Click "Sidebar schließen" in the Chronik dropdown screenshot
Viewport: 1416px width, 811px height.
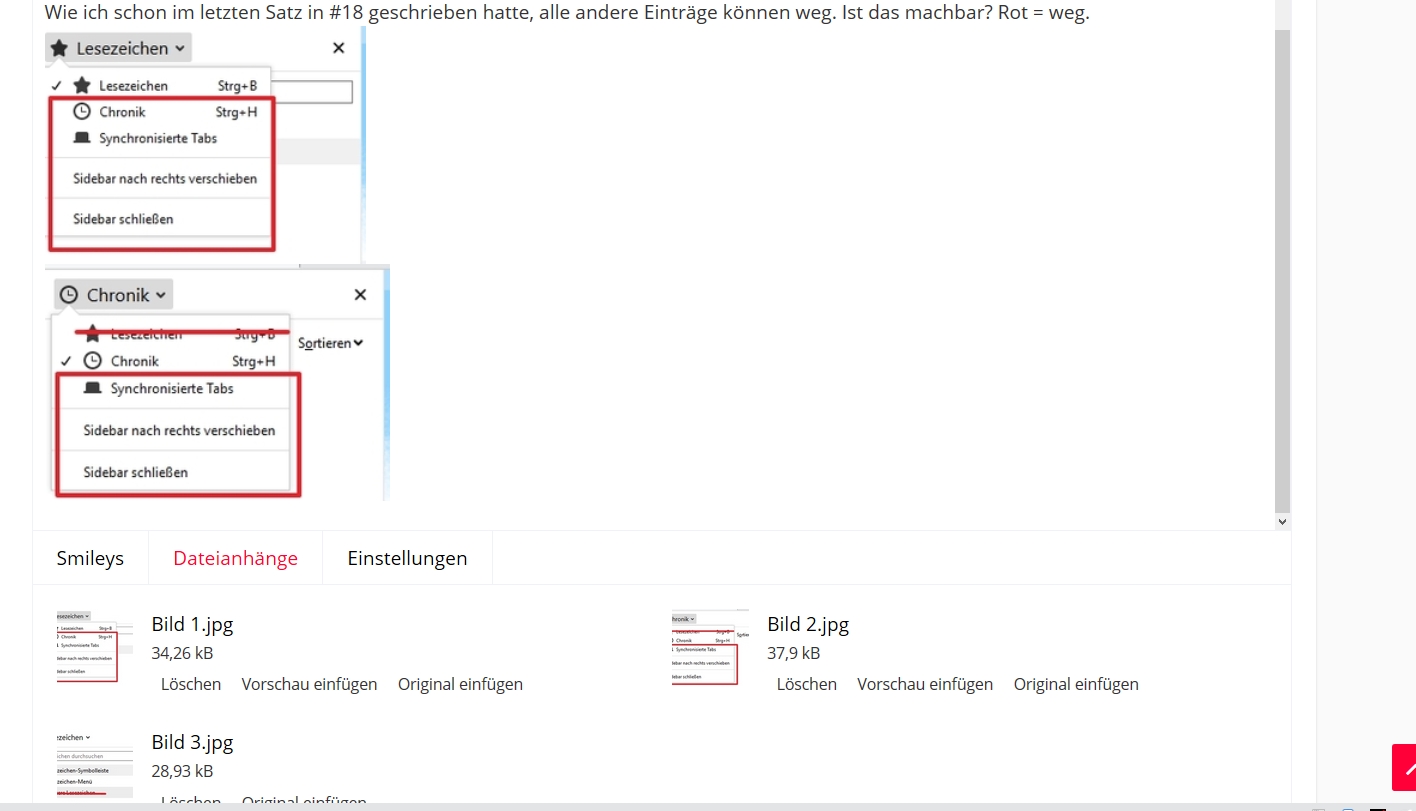point(136,472)
